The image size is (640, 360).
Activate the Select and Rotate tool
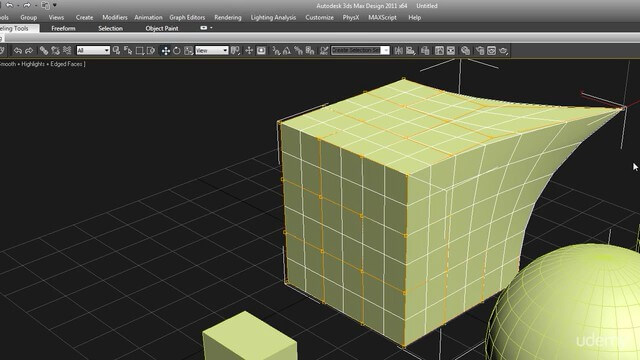point(177,51)
